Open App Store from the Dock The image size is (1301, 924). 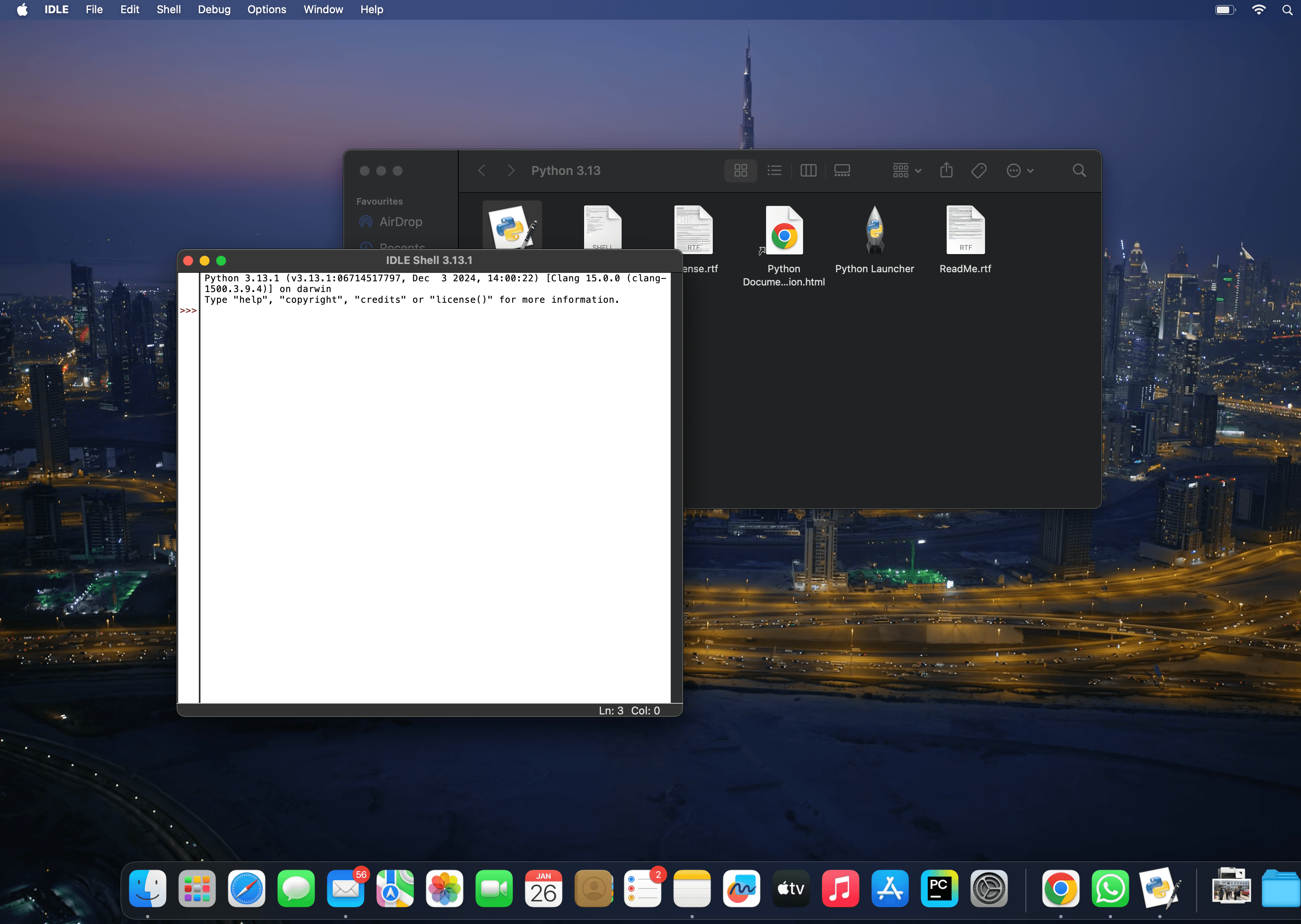pyautogui.click(x=890, y=888)
